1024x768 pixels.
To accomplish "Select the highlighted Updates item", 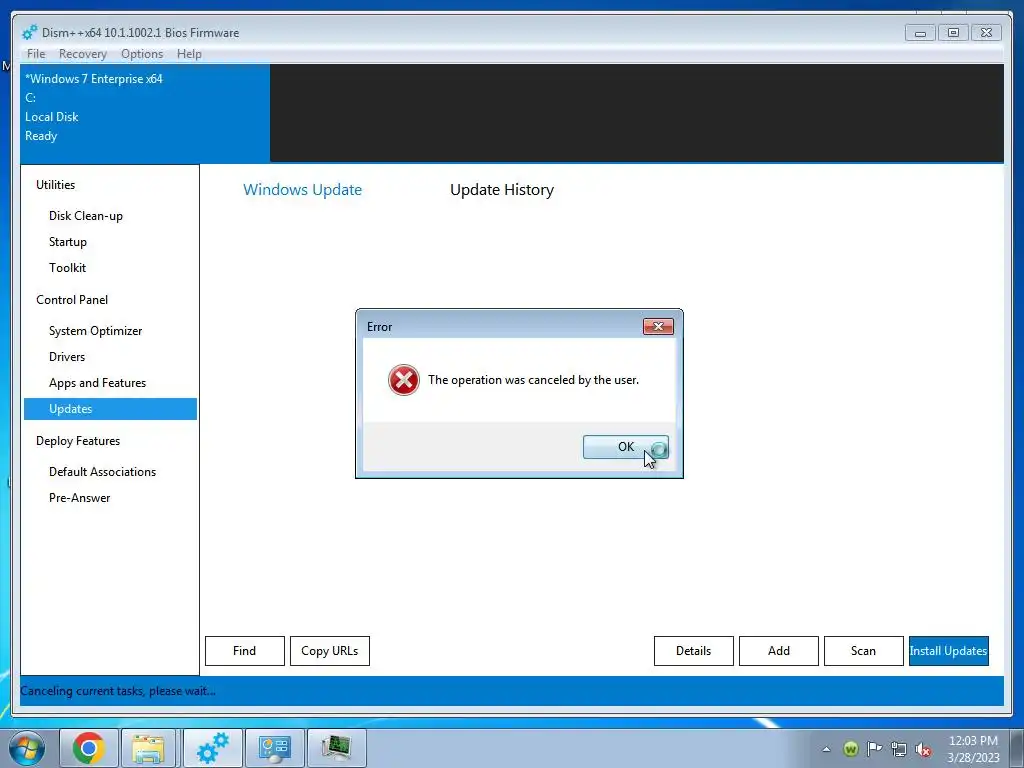I will coord(110,409).
